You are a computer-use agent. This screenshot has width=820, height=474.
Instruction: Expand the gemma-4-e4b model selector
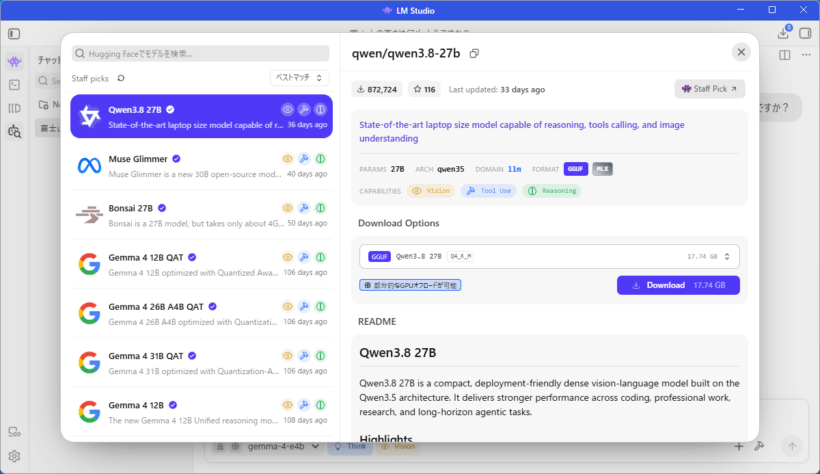(x=283, y=446)
